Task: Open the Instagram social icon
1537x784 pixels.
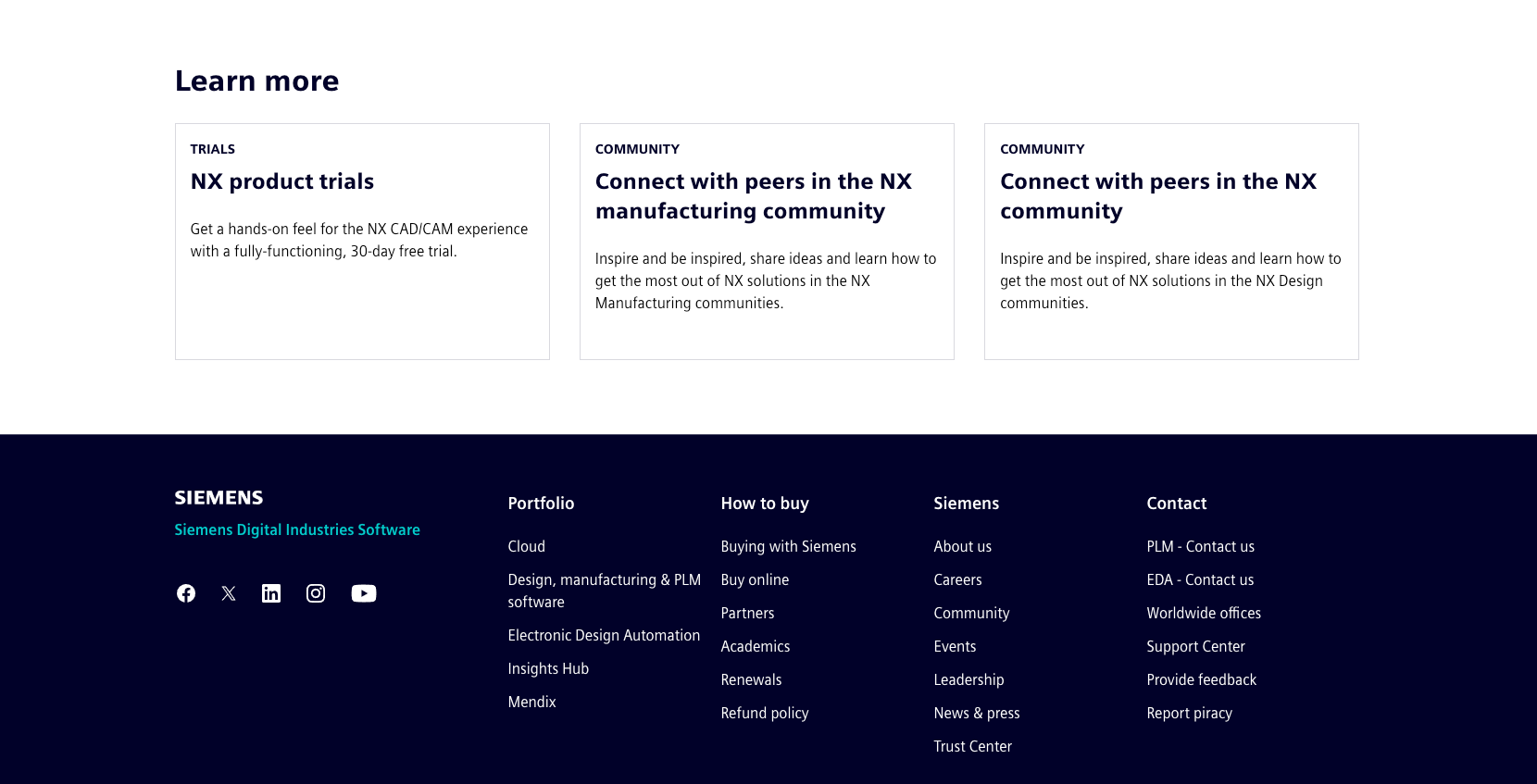Action: pos(316,593)
